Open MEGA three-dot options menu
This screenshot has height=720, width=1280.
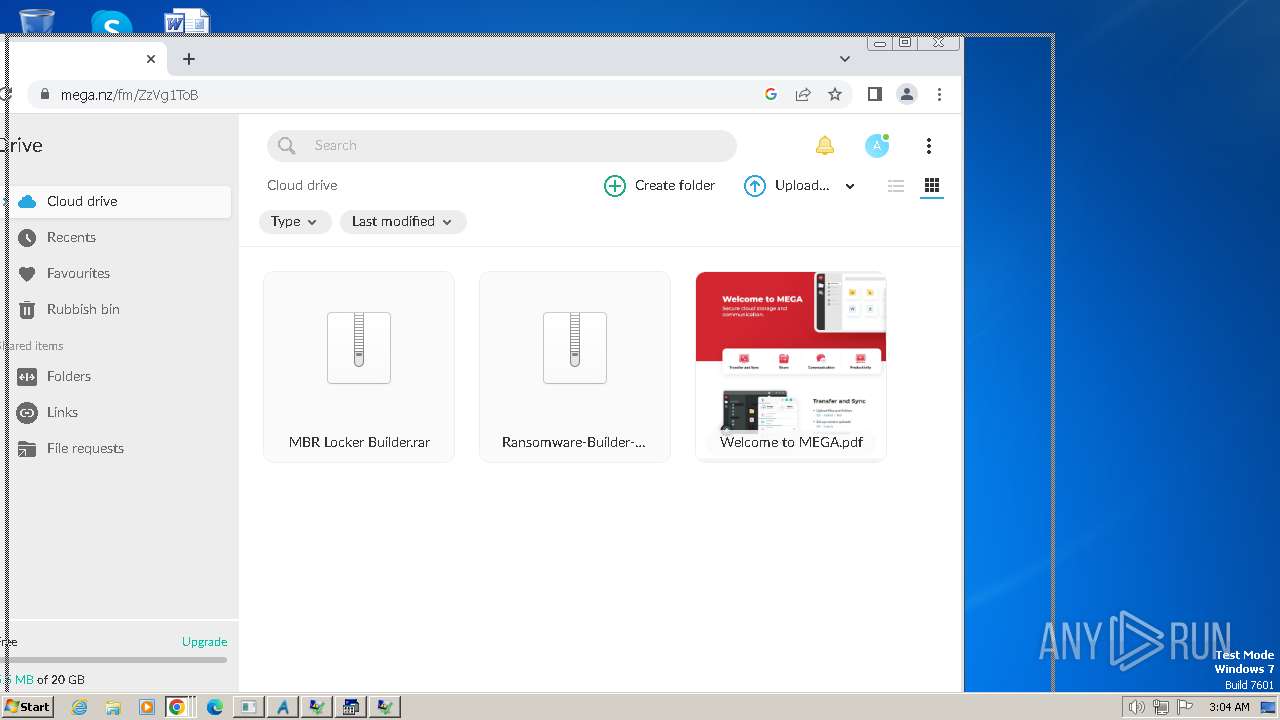pos(929,146)
